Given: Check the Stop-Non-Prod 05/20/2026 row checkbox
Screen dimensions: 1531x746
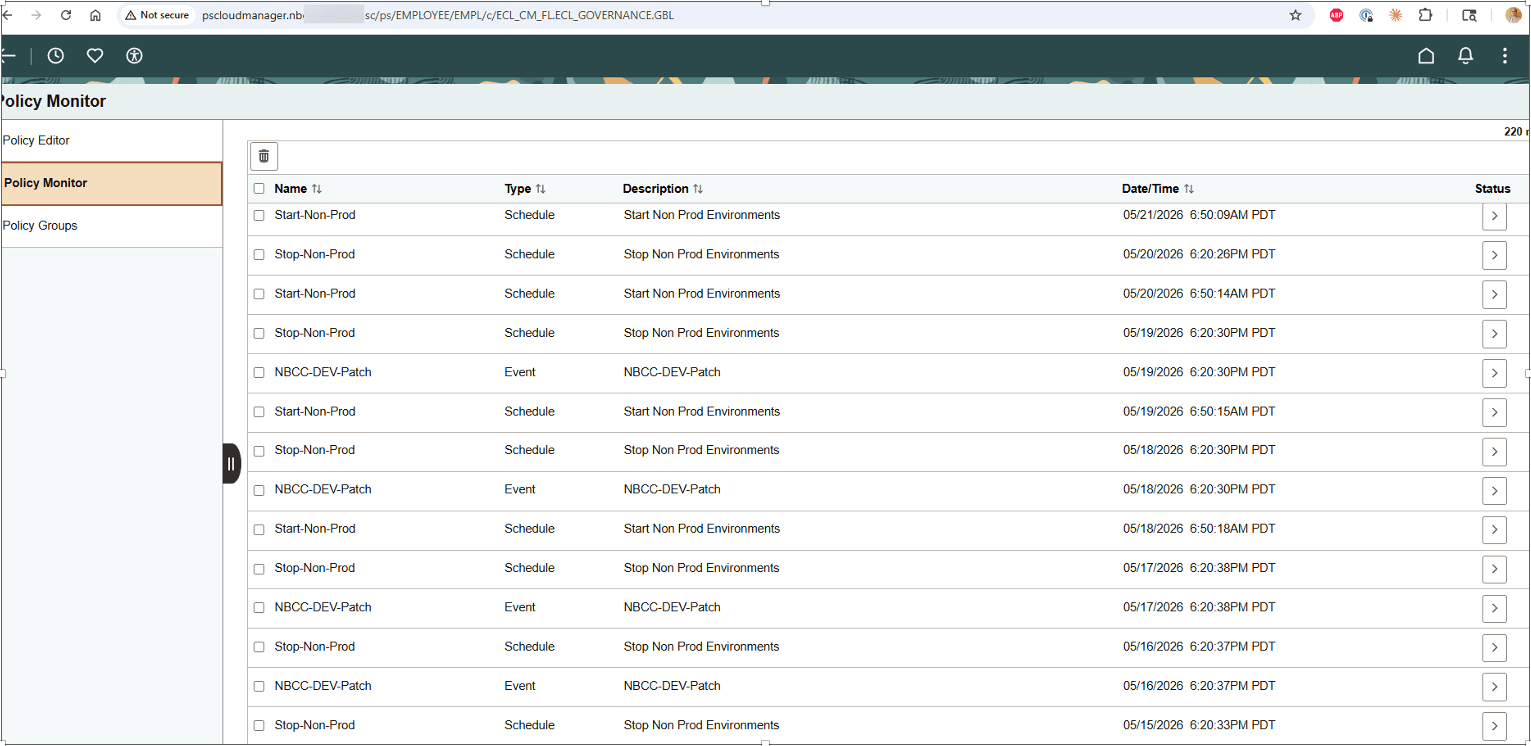Looking at the screenshot, I should pos(259,255).
